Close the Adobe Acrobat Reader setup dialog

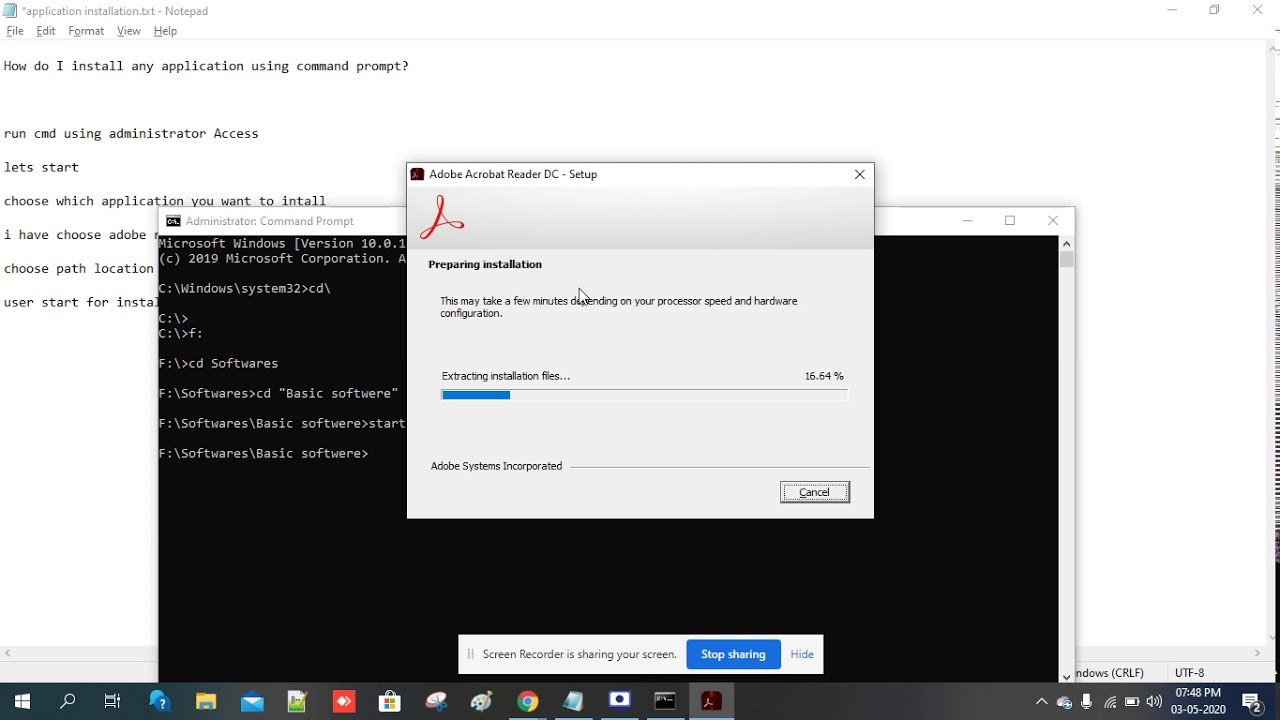[x=860, y=174]
